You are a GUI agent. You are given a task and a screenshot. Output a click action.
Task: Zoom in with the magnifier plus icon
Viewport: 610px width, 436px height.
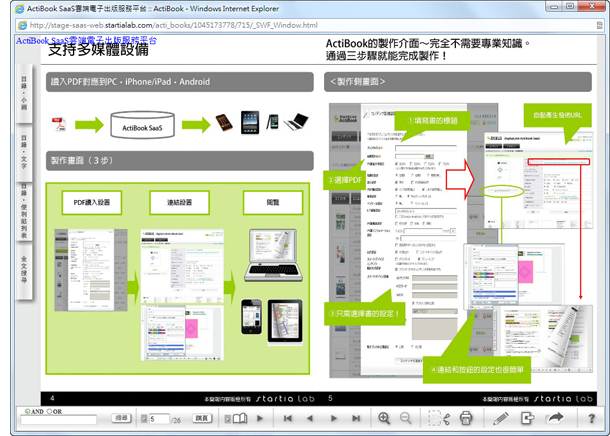[384, 418]
